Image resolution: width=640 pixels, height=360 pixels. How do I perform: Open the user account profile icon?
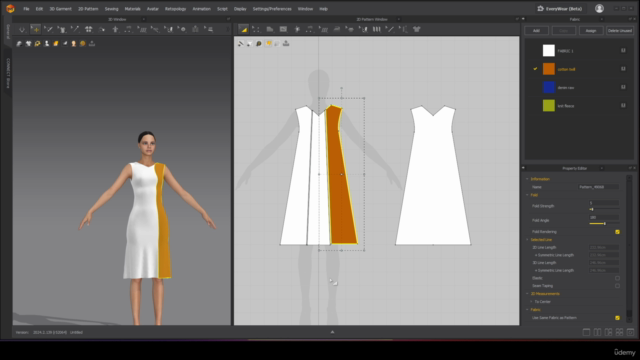pos(599,9)
